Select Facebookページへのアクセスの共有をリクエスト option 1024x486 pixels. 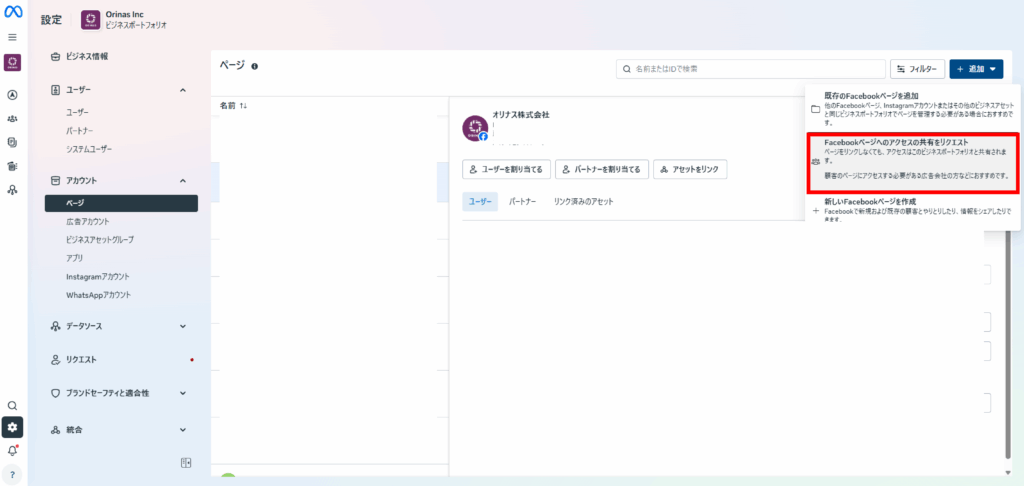tap(914, 159)
